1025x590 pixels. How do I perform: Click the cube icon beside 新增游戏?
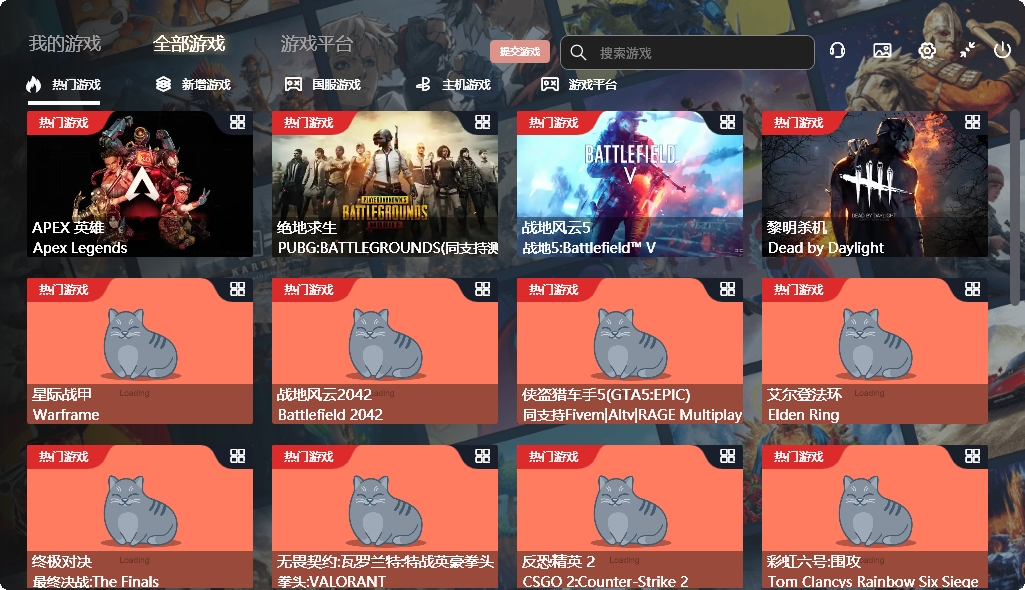click(x=163, y=84)
